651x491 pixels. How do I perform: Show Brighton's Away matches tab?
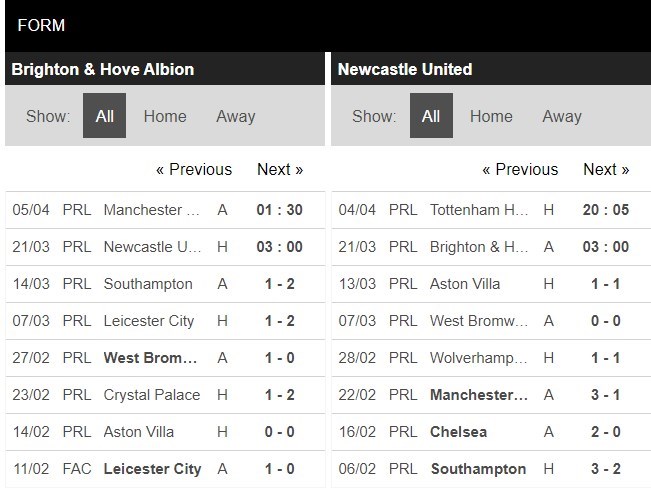236,116
